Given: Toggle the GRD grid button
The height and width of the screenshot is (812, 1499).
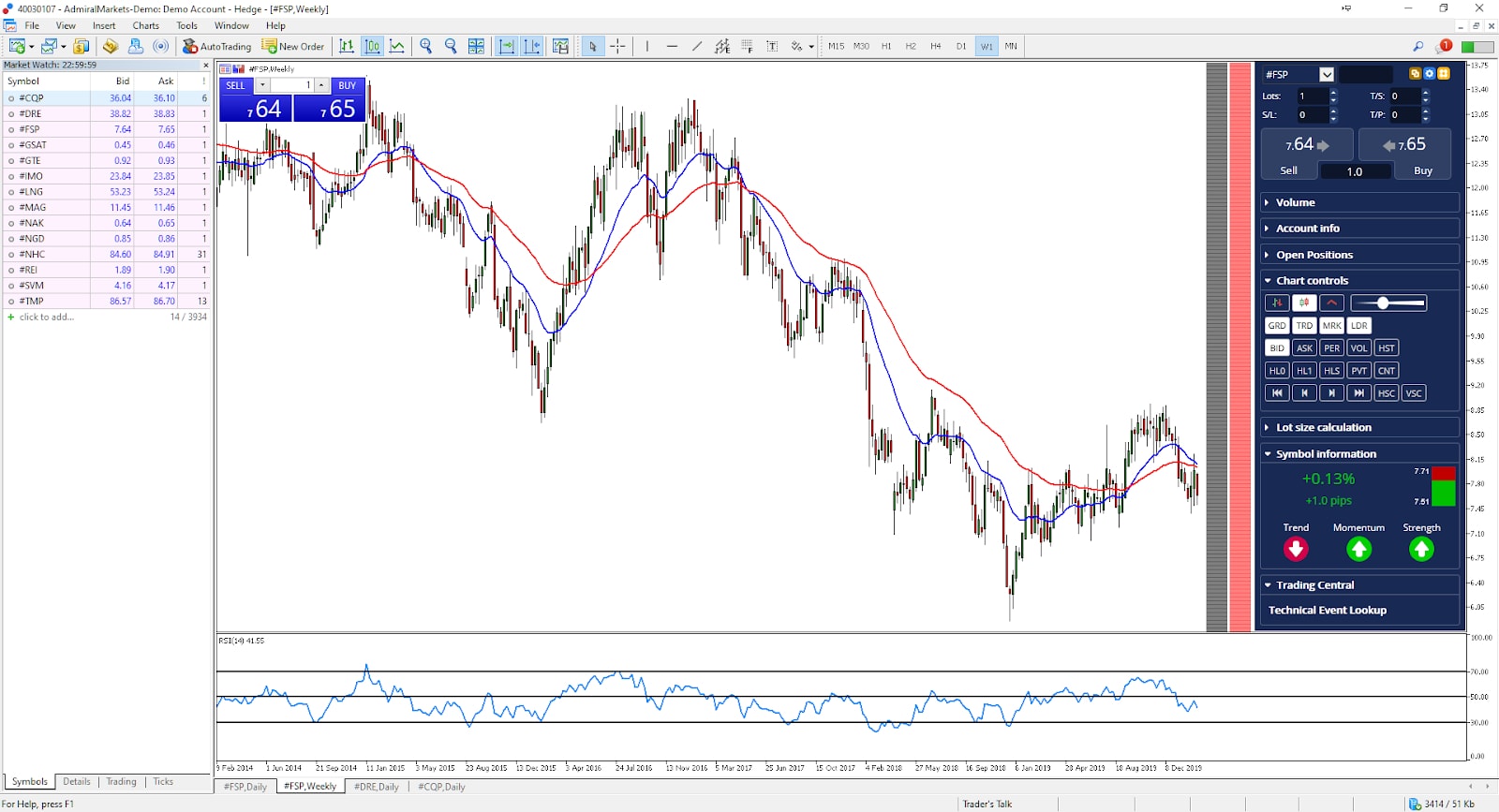Looking at the screenshot, I should point(1277,326).
